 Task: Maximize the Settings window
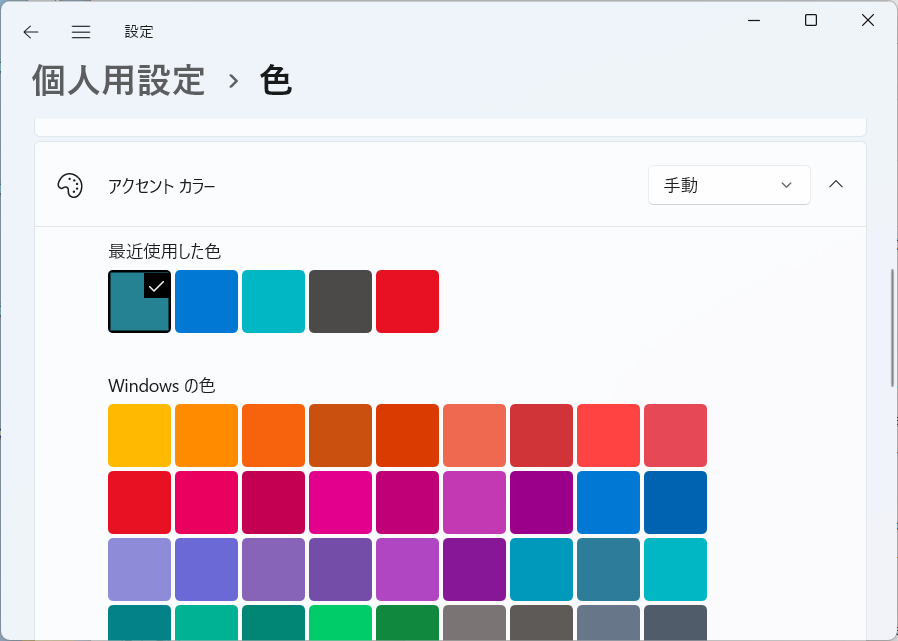pyautogui.click(x=810, y=21)
